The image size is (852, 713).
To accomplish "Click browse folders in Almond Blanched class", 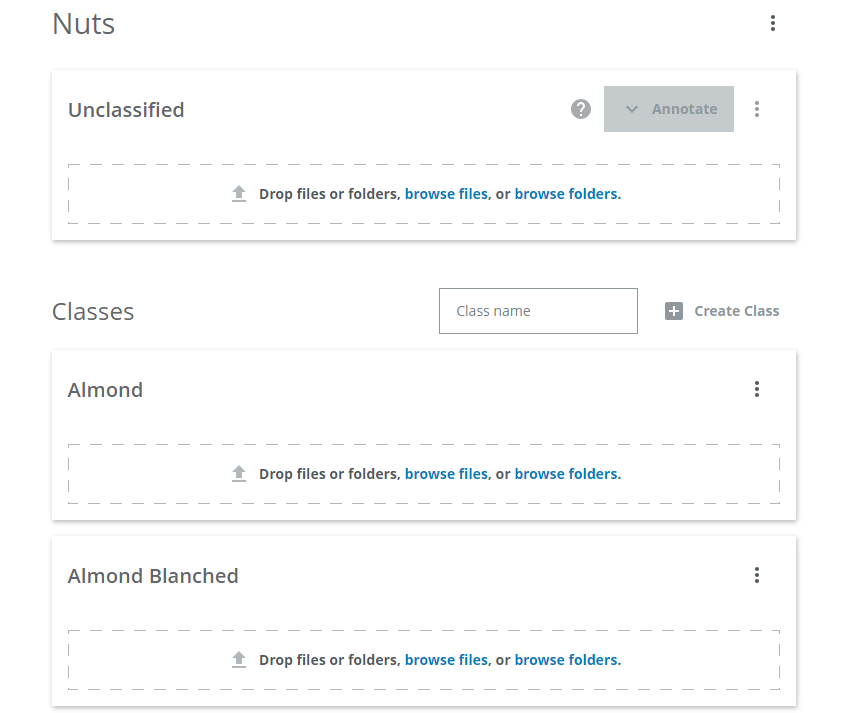I will point(566,660).
